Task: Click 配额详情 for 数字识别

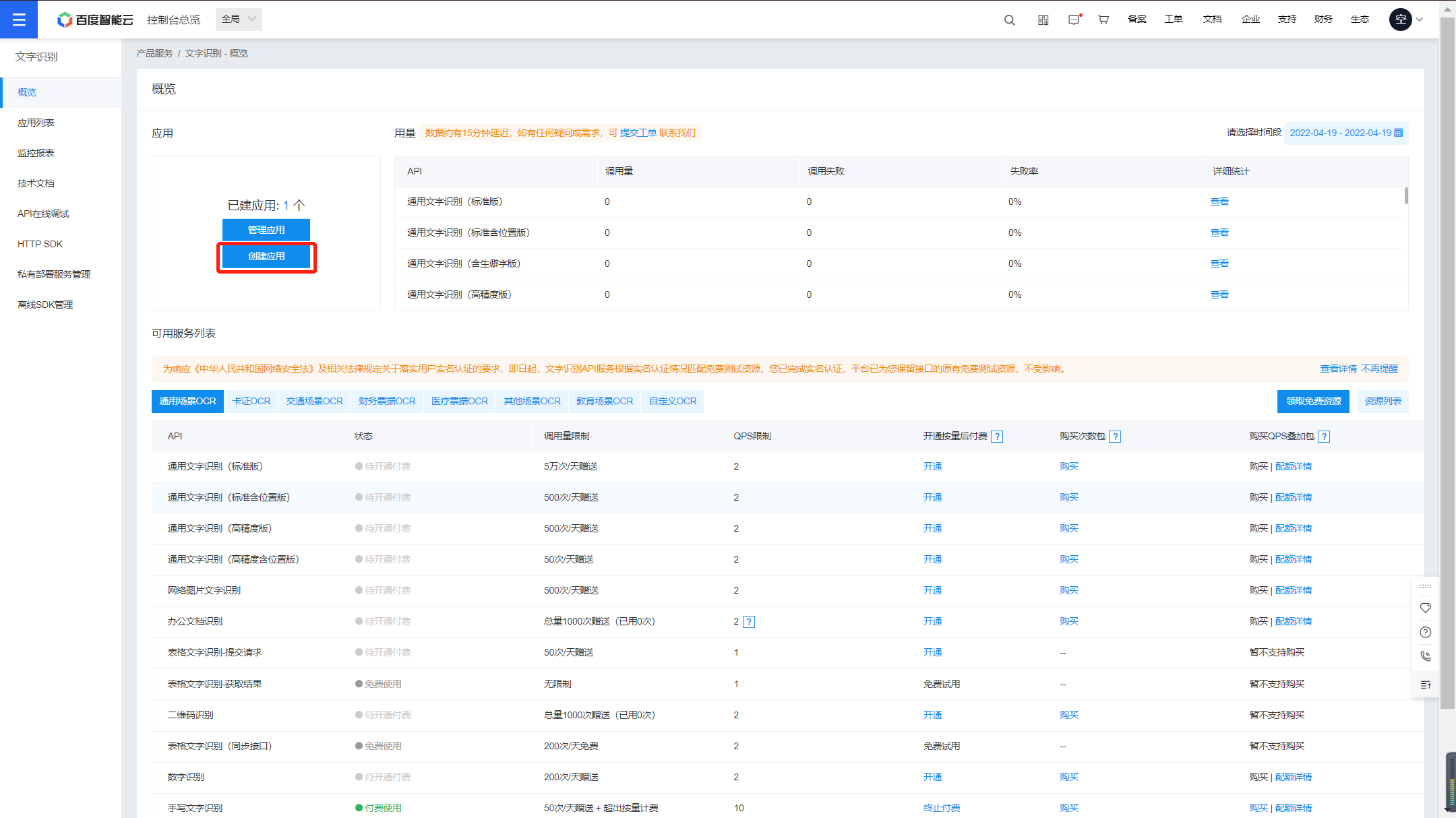Action: 1293,777
